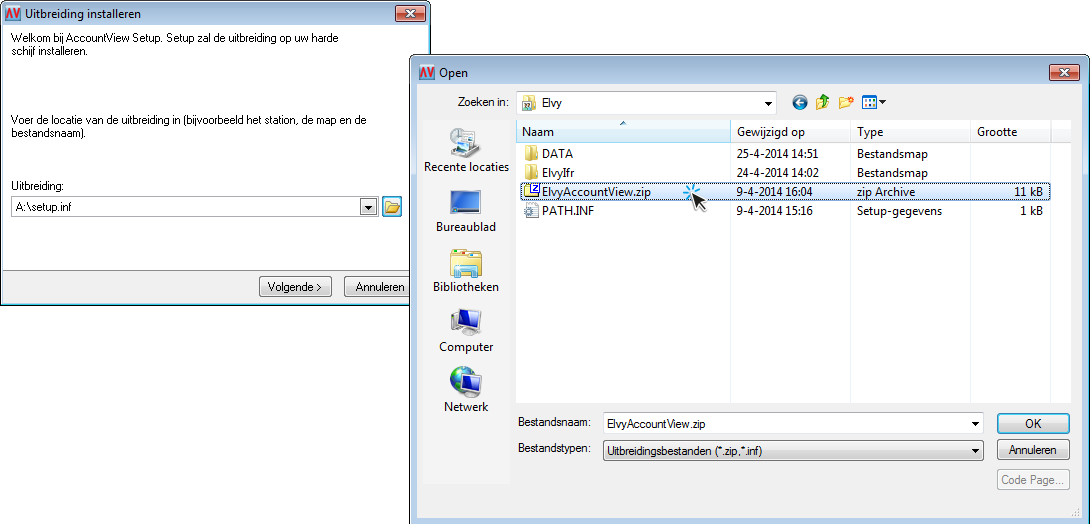The height and width of the screenshot is (524, 1090).
Task: Click the 9-4-2014 15:16 date cell
Action: [x=774, y=211]
